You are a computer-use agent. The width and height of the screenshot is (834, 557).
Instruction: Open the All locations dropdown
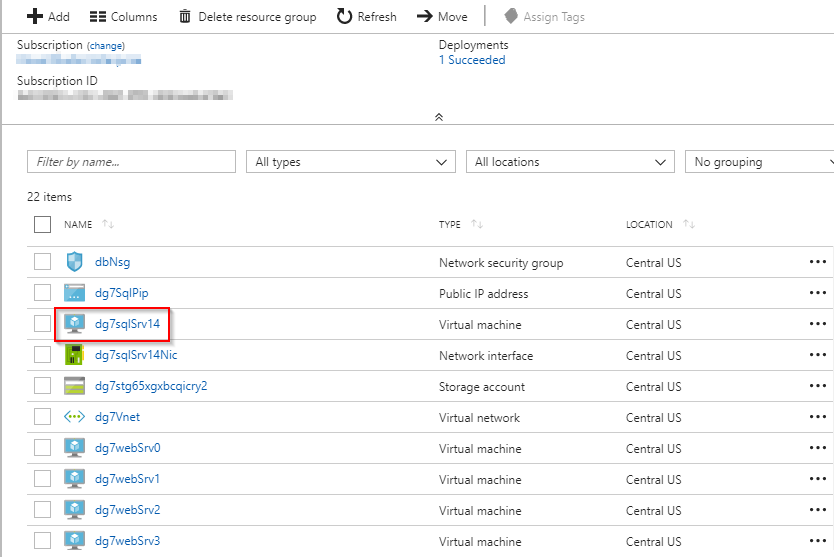570,162
